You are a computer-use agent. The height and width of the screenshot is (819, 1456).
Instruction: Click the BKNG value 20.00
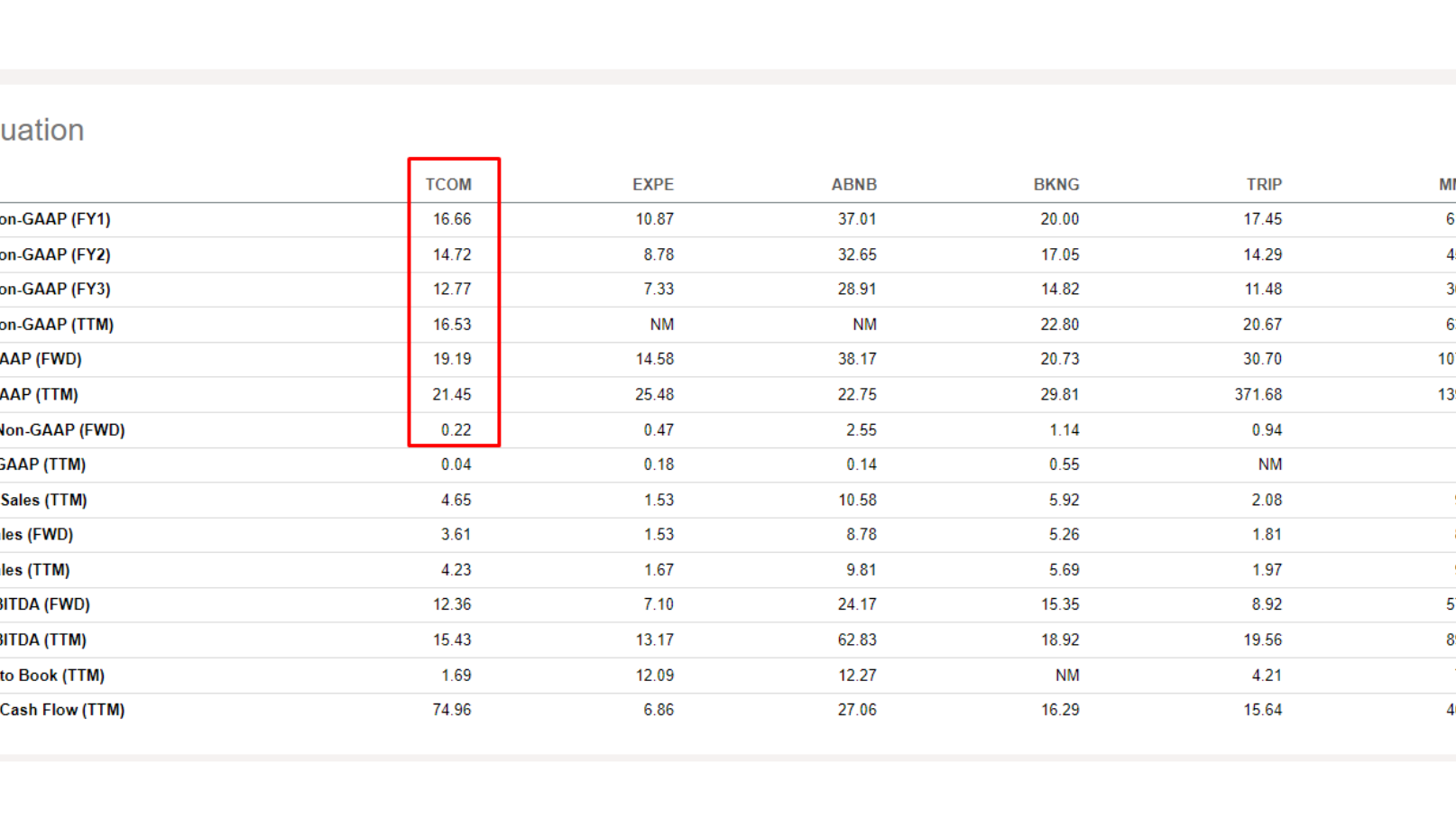[1060, 219]
